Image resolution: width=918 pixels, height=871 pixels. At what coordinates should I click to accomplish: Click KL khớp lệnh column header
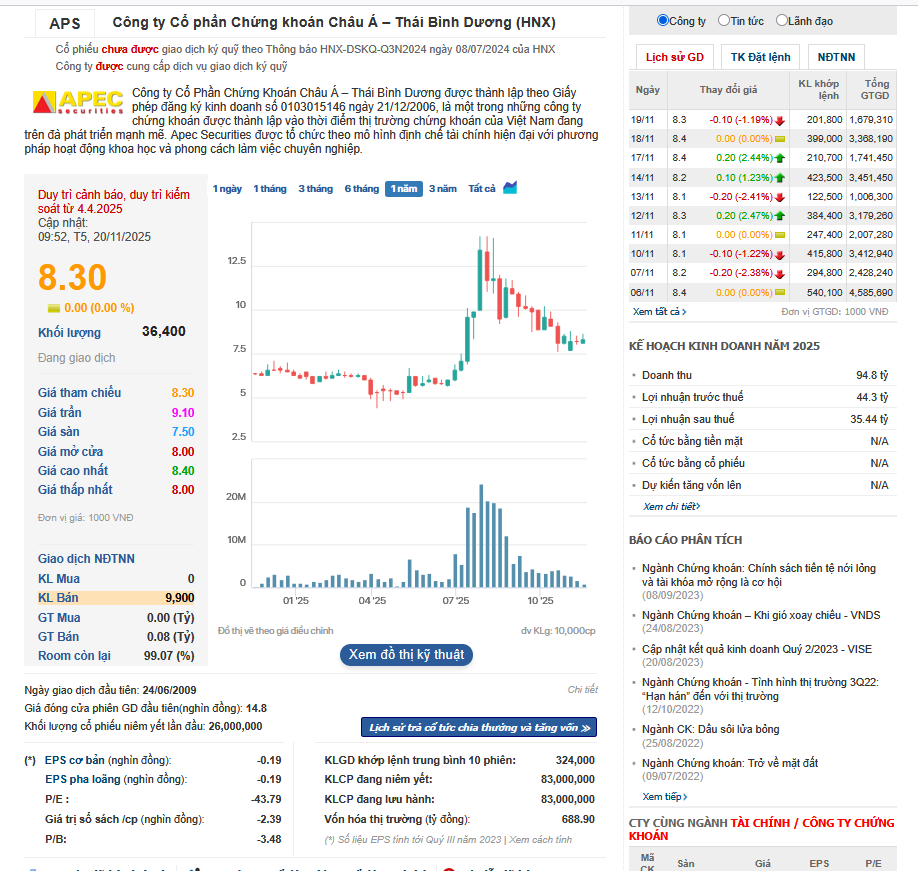(x=818, y=90)
